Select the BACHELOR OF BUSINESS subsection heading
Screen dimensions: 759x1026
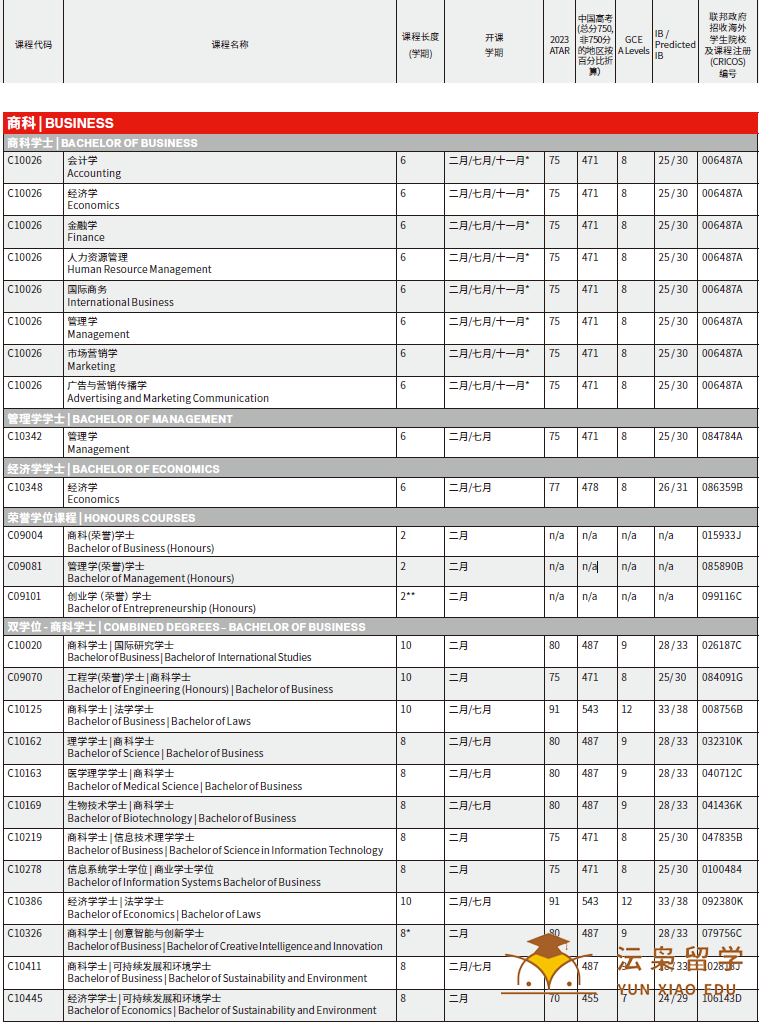(x=380, y=143)
